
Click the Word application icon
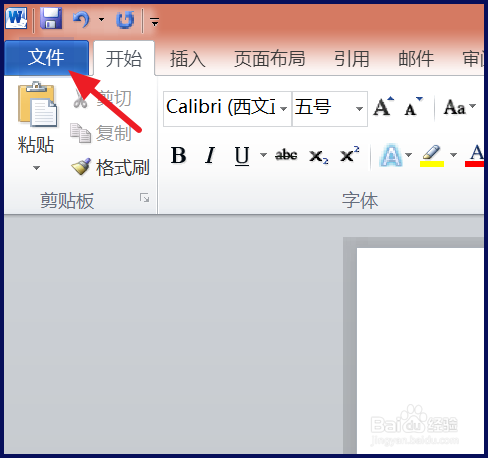click(16, 19)
